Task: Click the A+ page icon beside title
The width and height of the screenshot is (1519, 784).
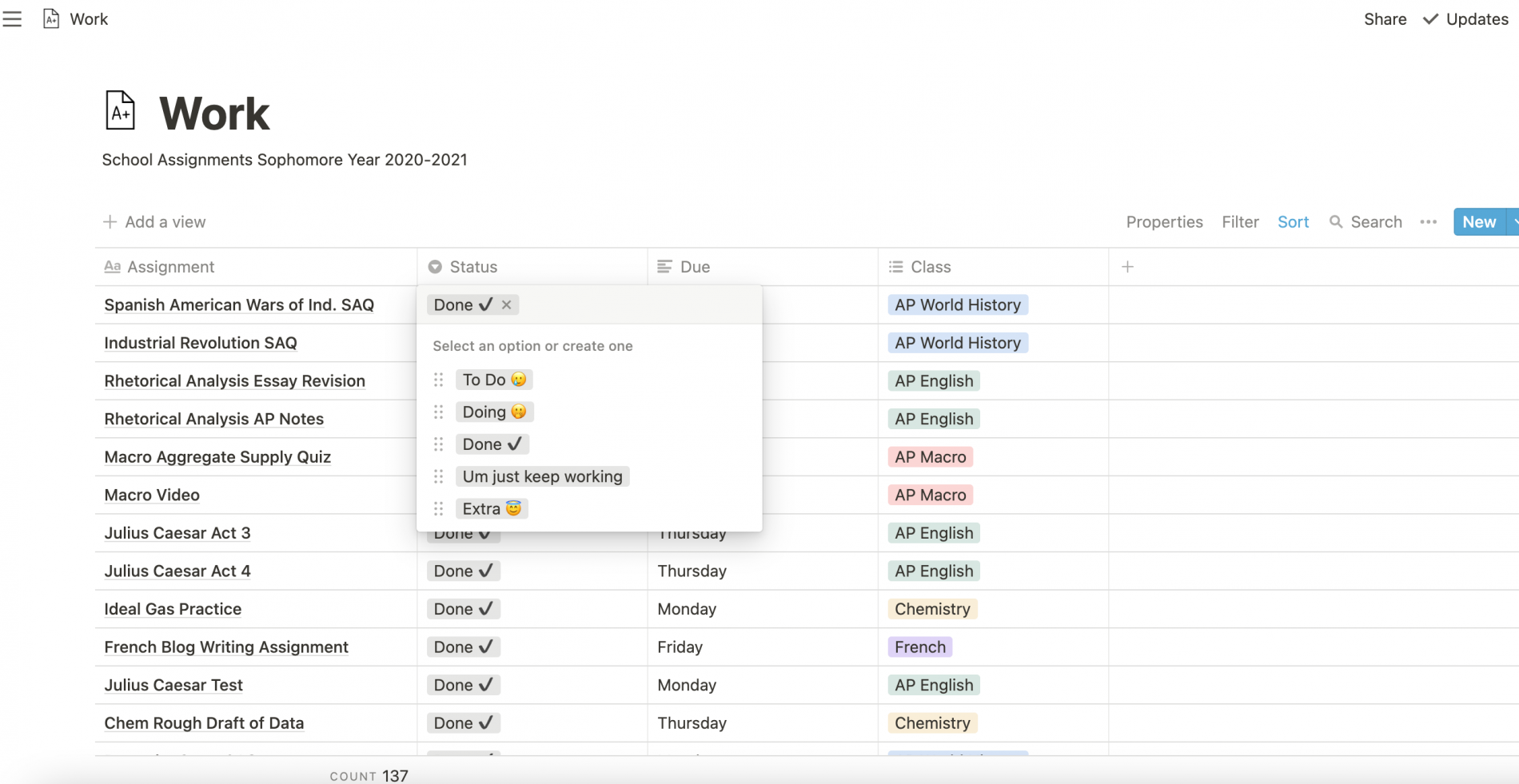Action: [121, 110]
